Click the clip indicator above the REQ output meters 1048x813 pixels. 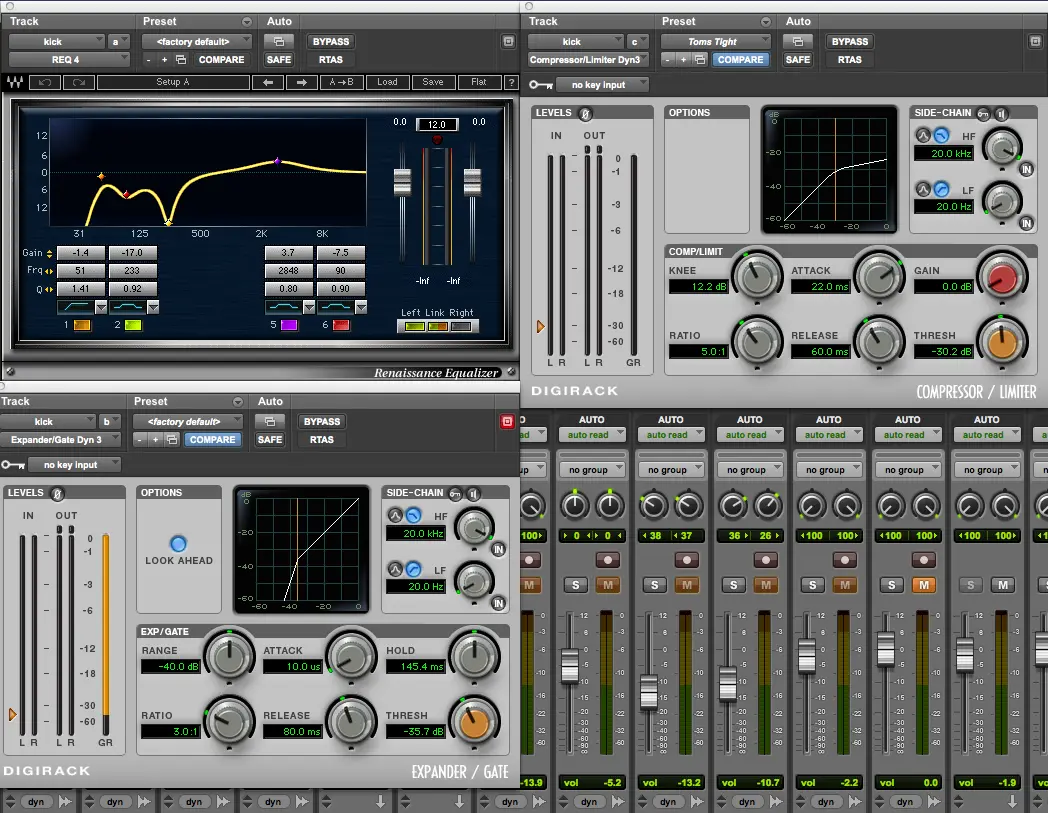pos(437,139)
